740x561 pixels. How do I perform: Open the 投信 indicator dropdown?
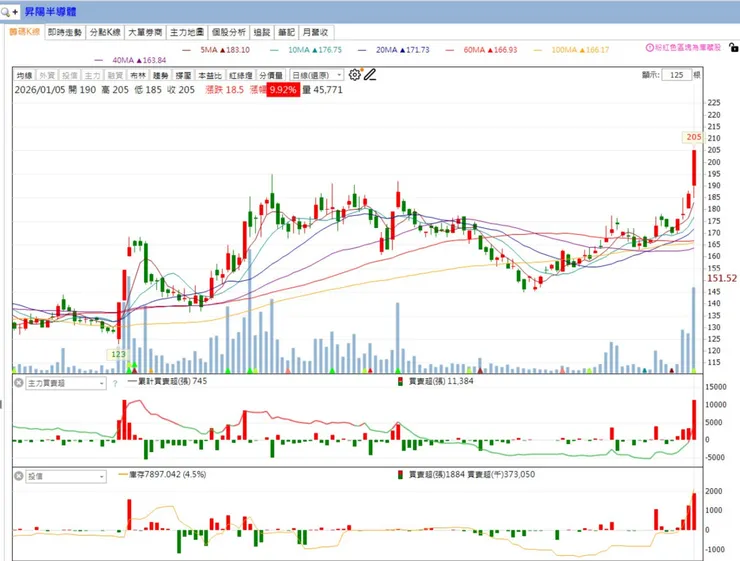66,477
